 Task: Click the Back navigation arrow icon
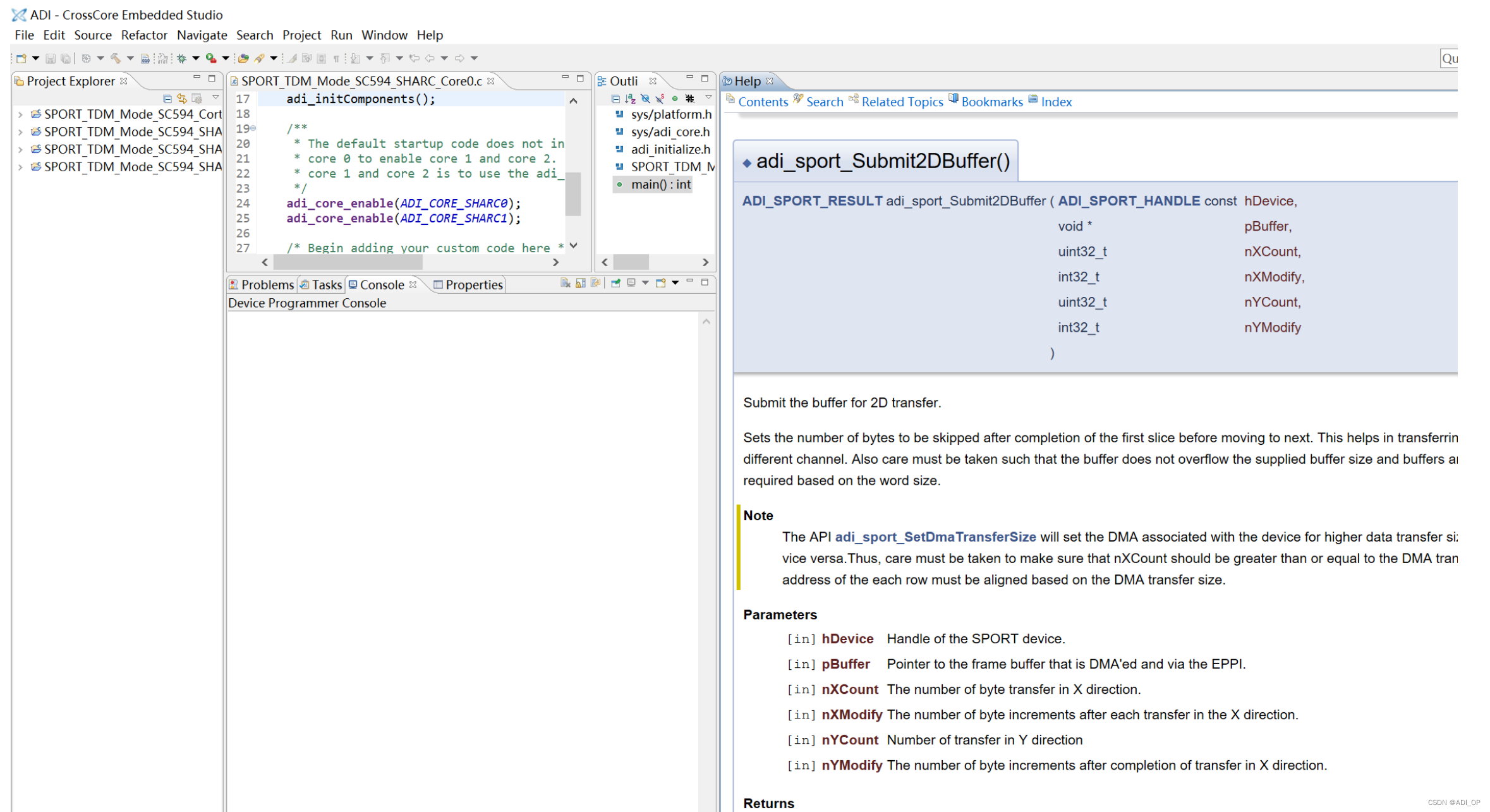[430, 59]
